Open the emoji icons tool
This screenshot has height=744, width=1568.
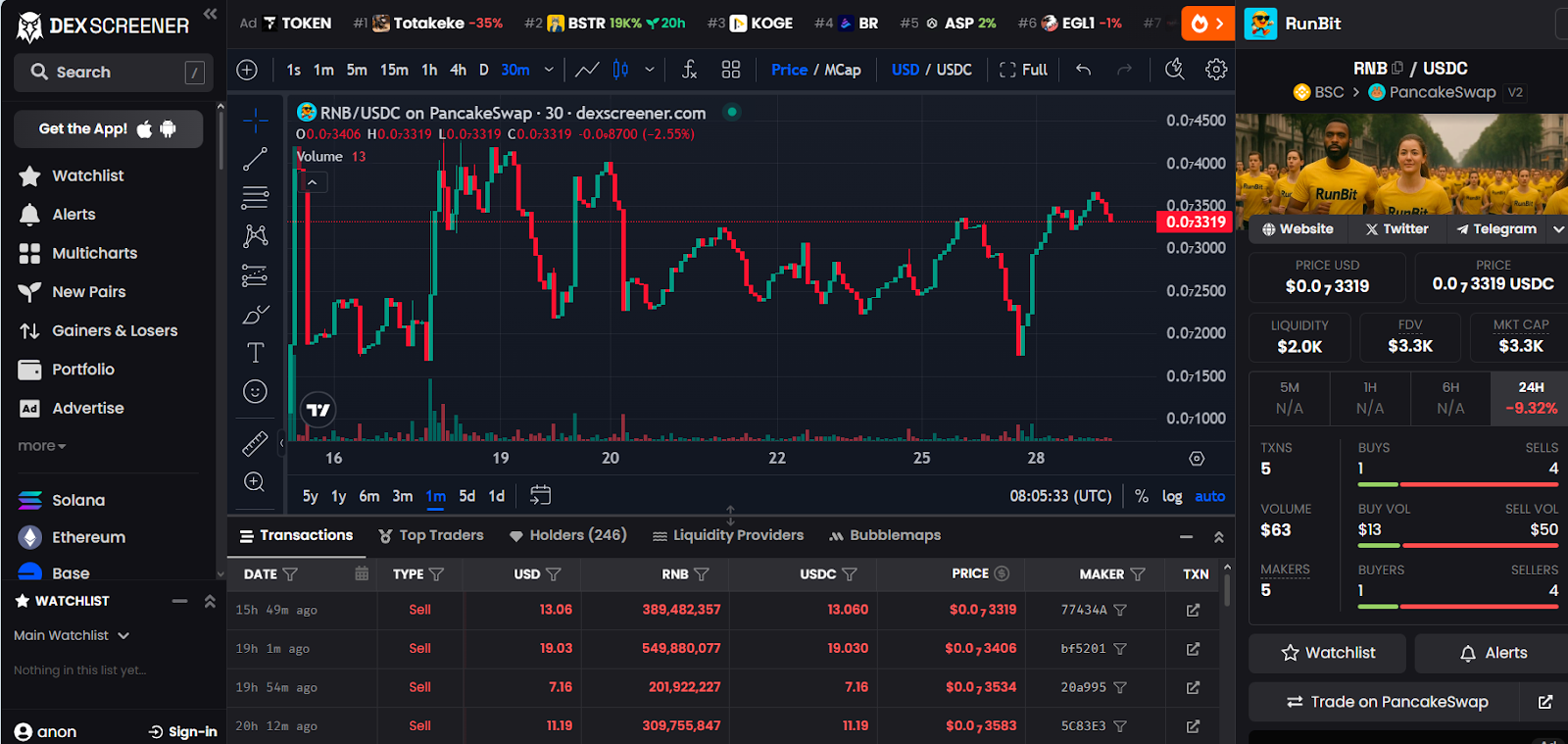tap(255, 392)
